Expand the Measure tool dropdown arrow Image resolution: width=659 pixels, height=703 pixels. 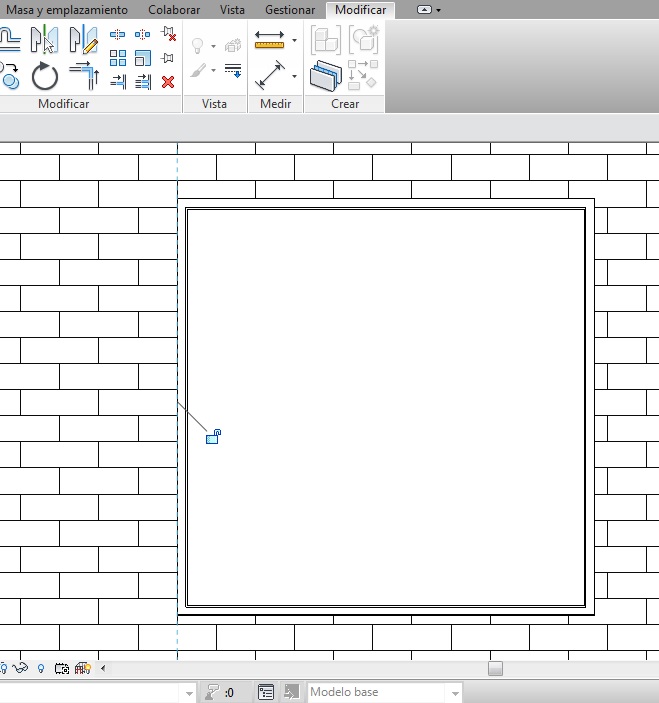(x=294, y=41)
